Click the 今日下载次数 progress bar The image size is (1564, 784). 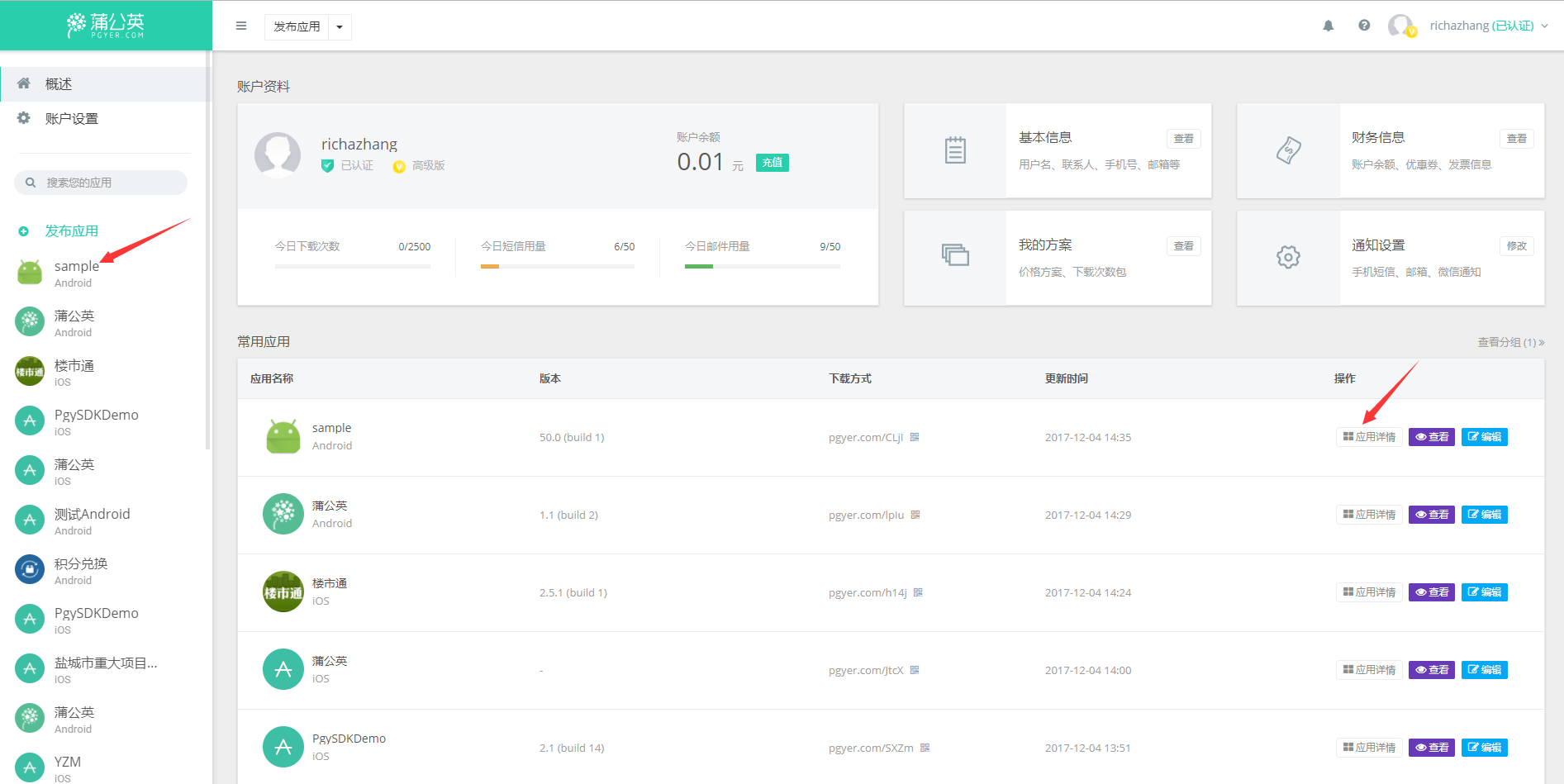[x=353, y=267]
